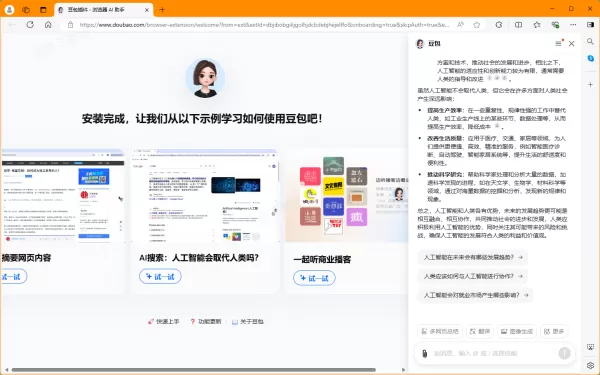
Task: Select suggestion 人类应该如何与人工智能进行协作?
Action: point(473,276)
